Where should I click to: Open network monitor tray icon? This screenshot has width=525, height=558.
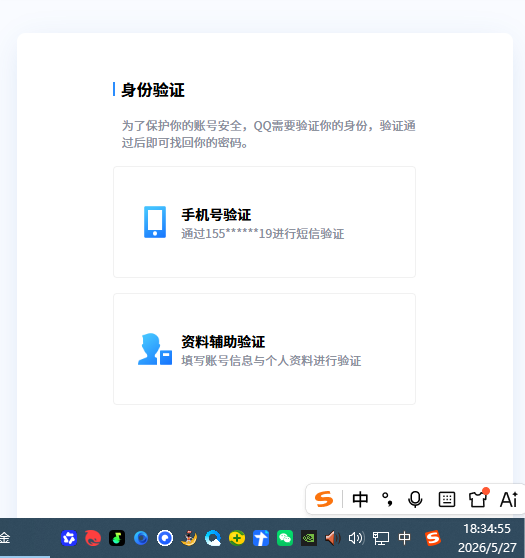(381, 538)
